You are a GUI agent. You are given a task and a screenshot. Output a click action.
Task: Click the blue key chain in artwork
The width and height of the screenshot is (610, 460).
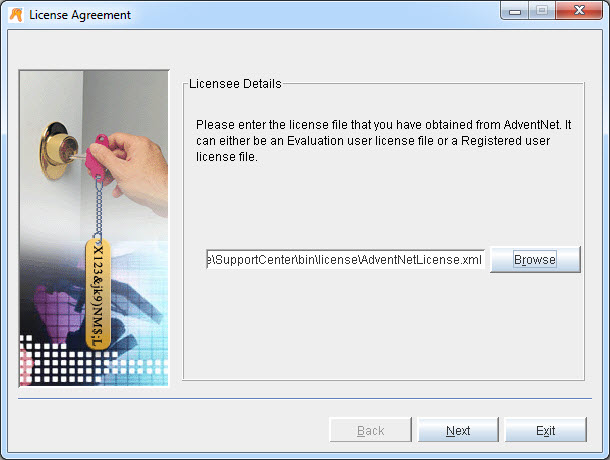tap(99, 206)
